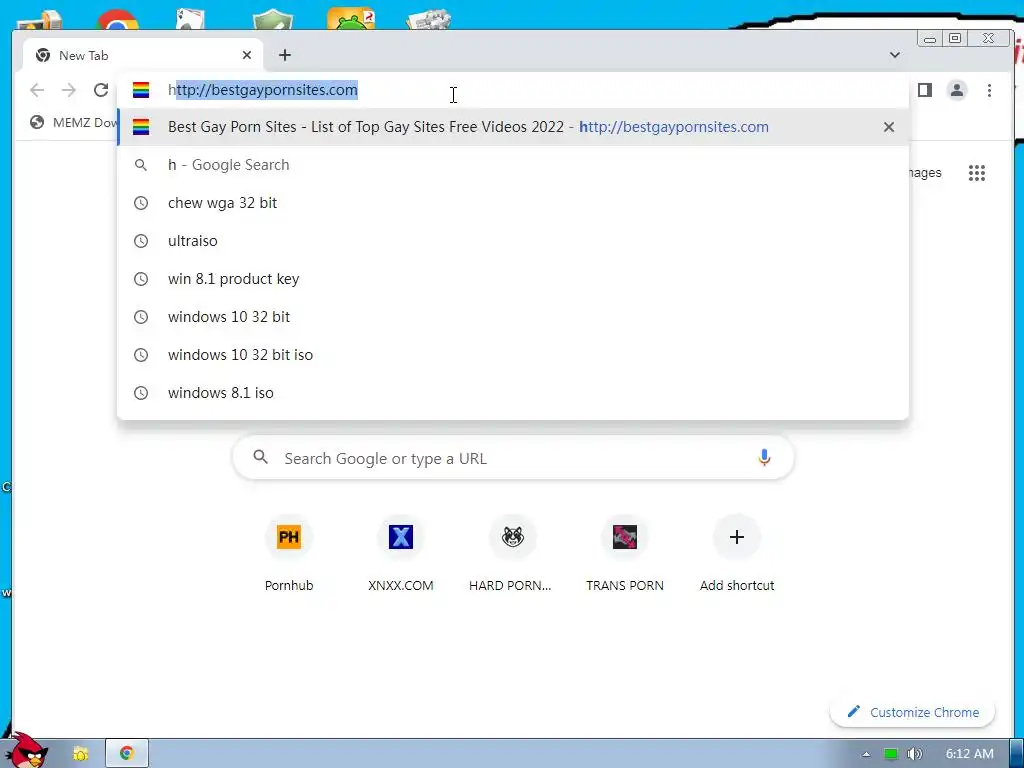The image size is (1024, 768).
Task: Show hidden tray icons arrow
Action: 866,754
